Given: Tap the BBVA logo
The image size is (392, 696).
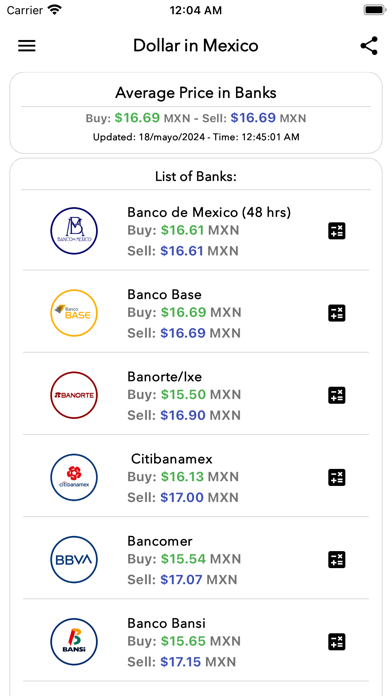Looking at the screenshot, I should coord(74,560).
